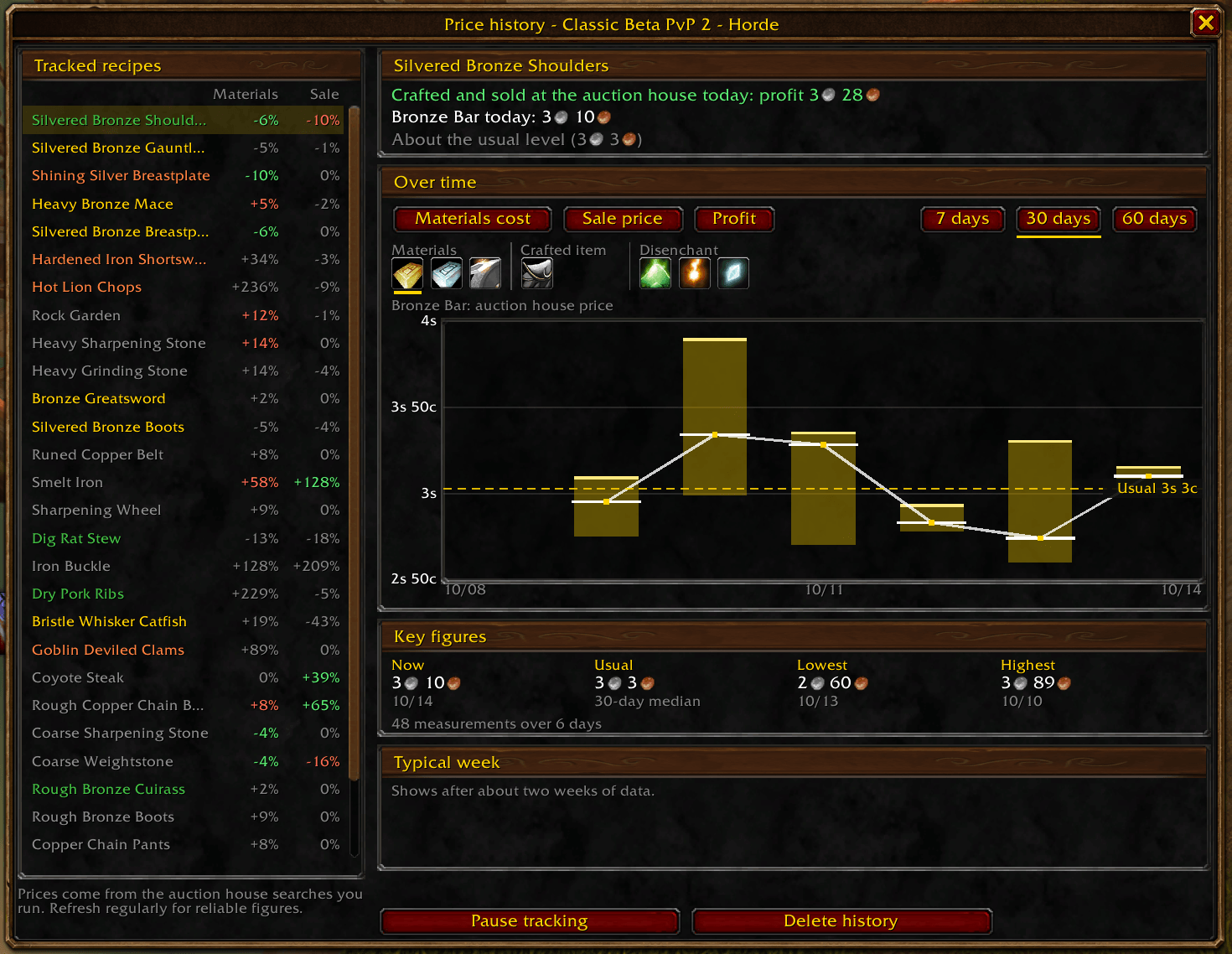Click the Now key figure 3s 10c
Viewport: 1232px width, 954px height.
click(x=426, y=682)
